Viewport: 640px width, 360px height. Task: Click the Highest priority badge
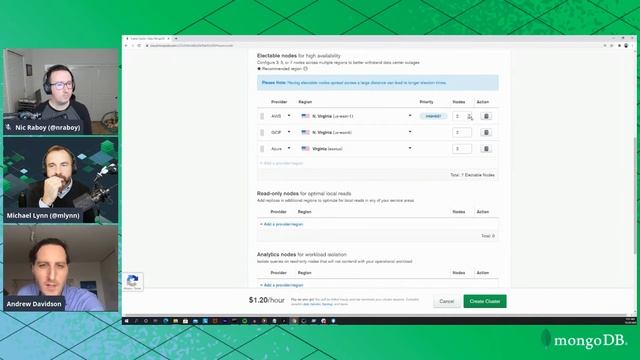(433, 116)
